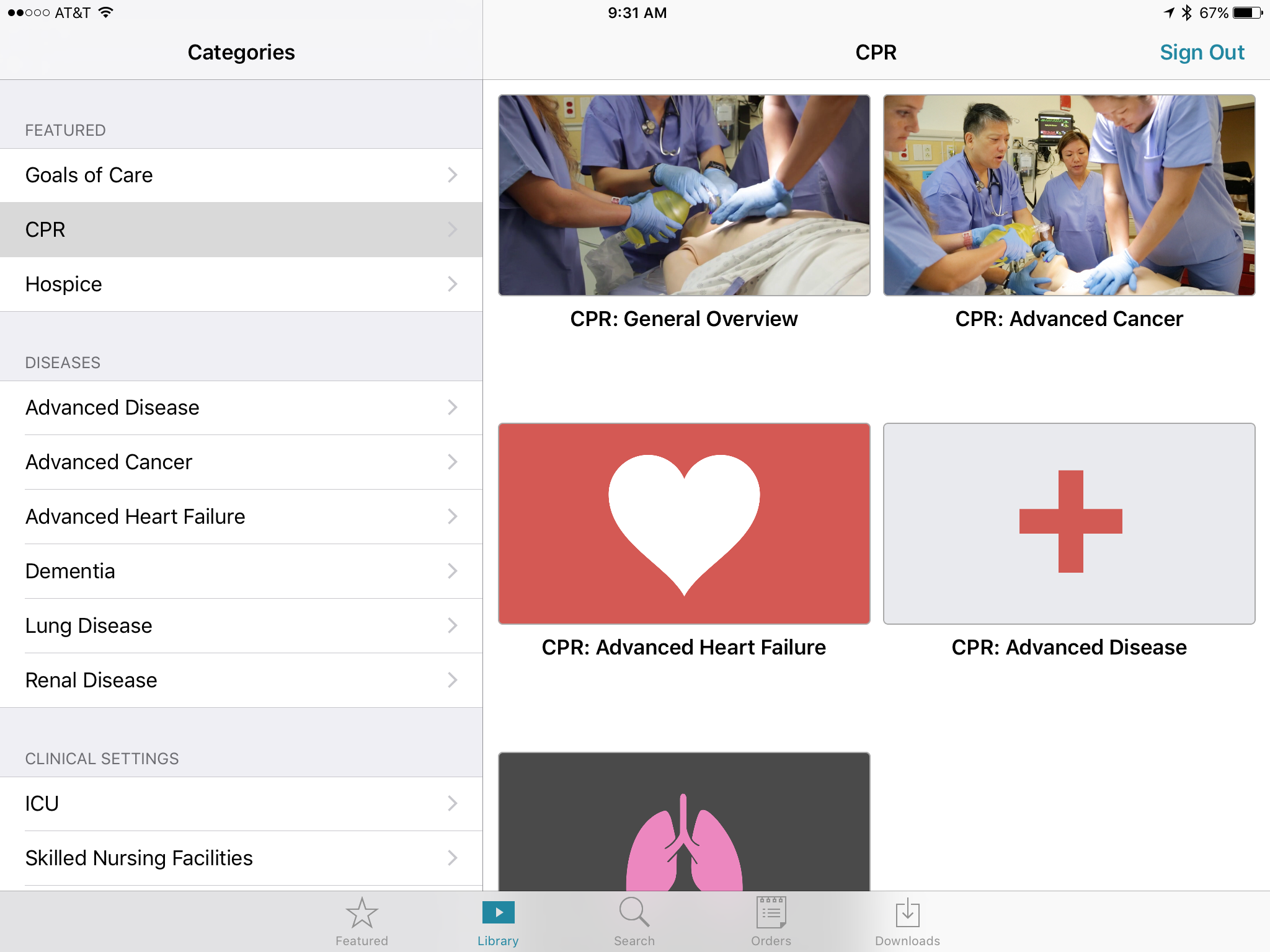Viewport: 1270px width, 952px height.
Task: Select Advanced Heart Failure category
Action: (x=241, y=517)
